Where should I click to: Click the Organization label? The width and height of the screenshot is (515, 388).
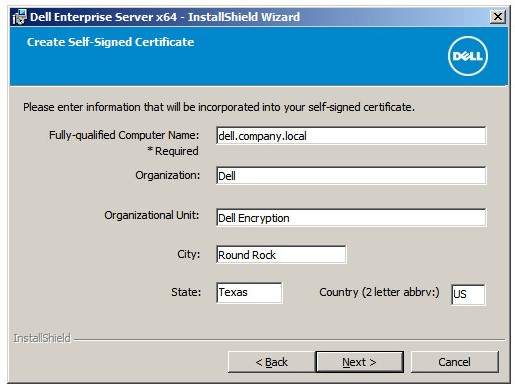(x=168, y=175)
